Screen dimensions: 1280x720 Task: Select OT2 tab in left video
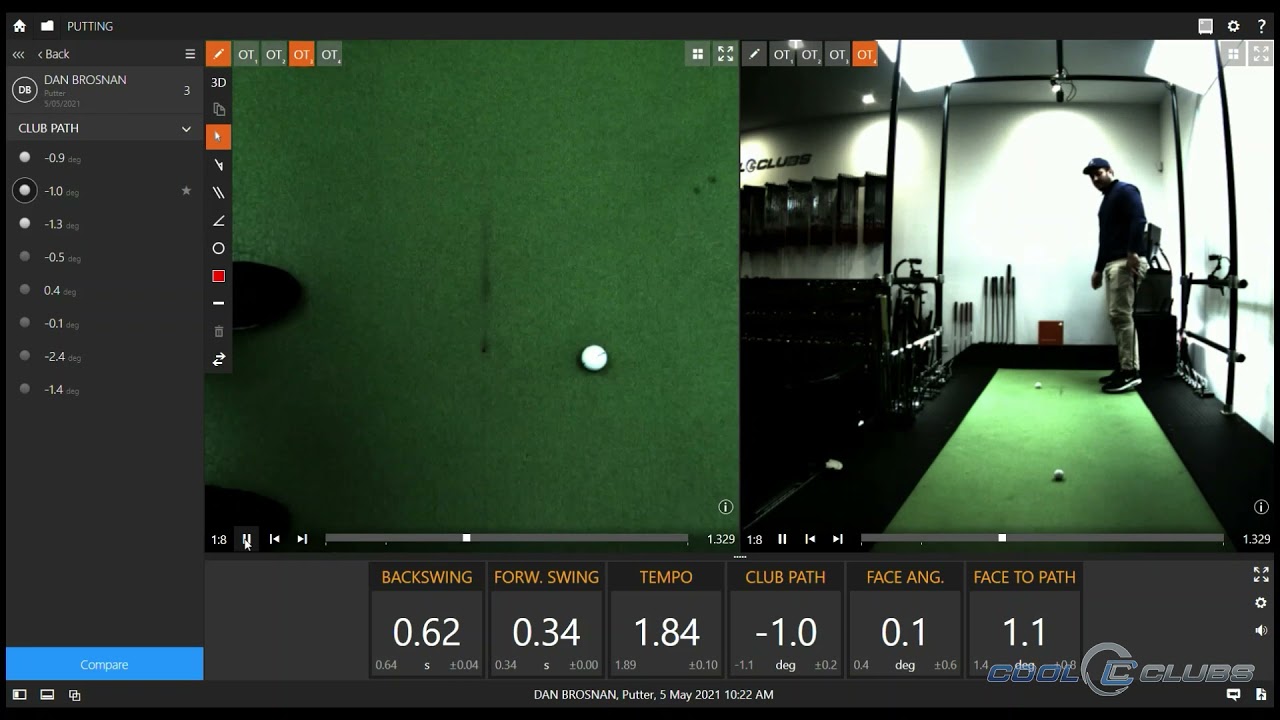coord(274,55)
